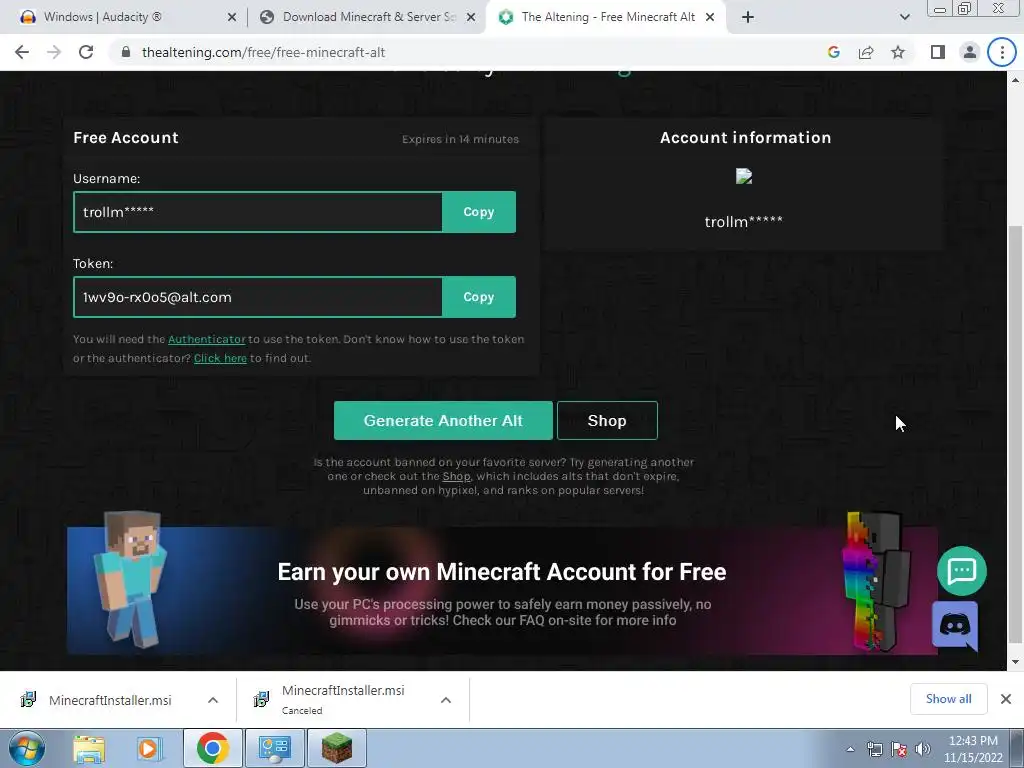Image resolution: width=1024 pixels, height=768 pixels.
Task: Open Windows Media Player from taskbar
Action: coord(148,748)
